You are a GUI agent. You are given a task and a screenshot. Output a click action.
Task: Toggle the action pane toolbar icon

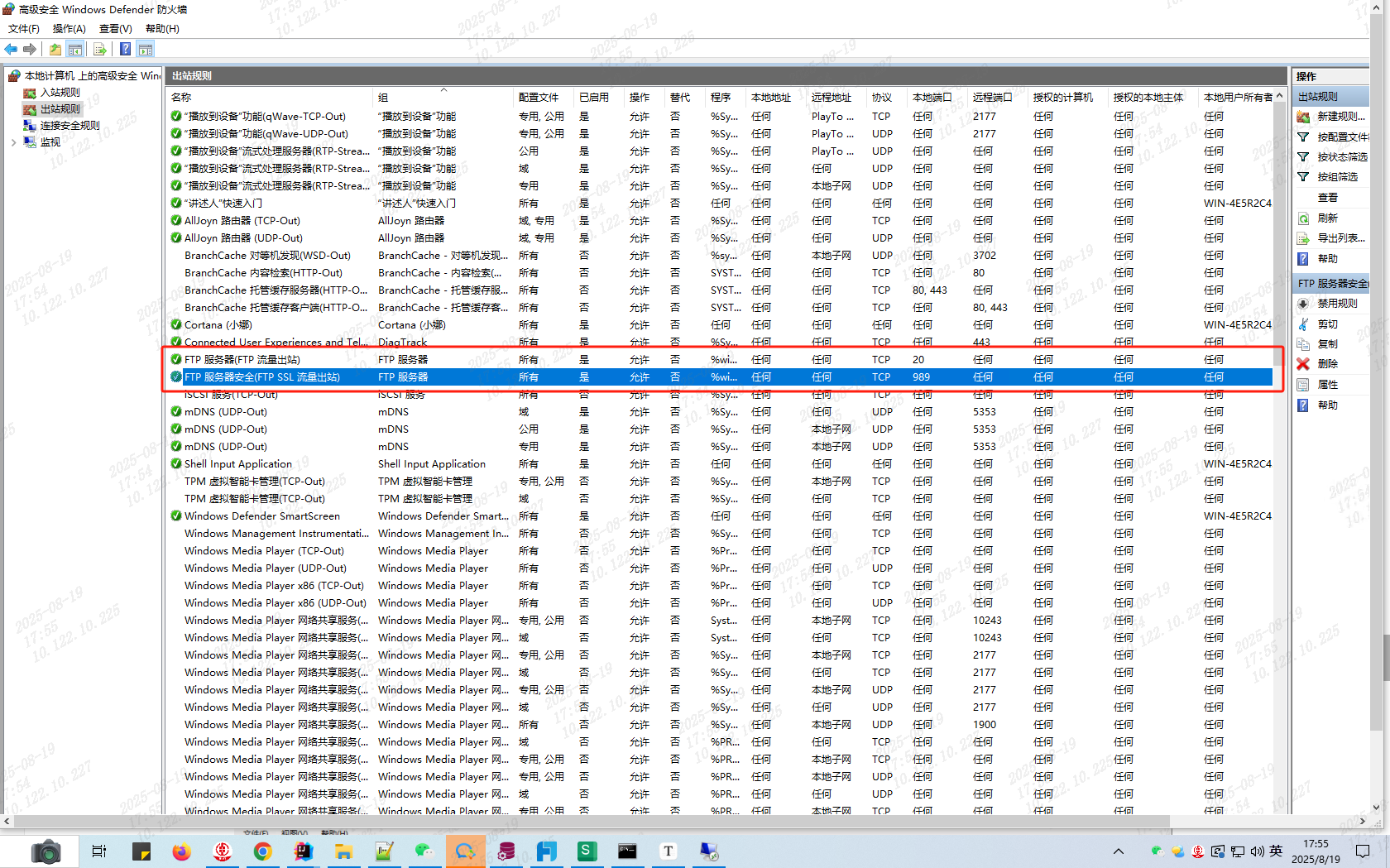pyautogui.click(x=146, y=50)
